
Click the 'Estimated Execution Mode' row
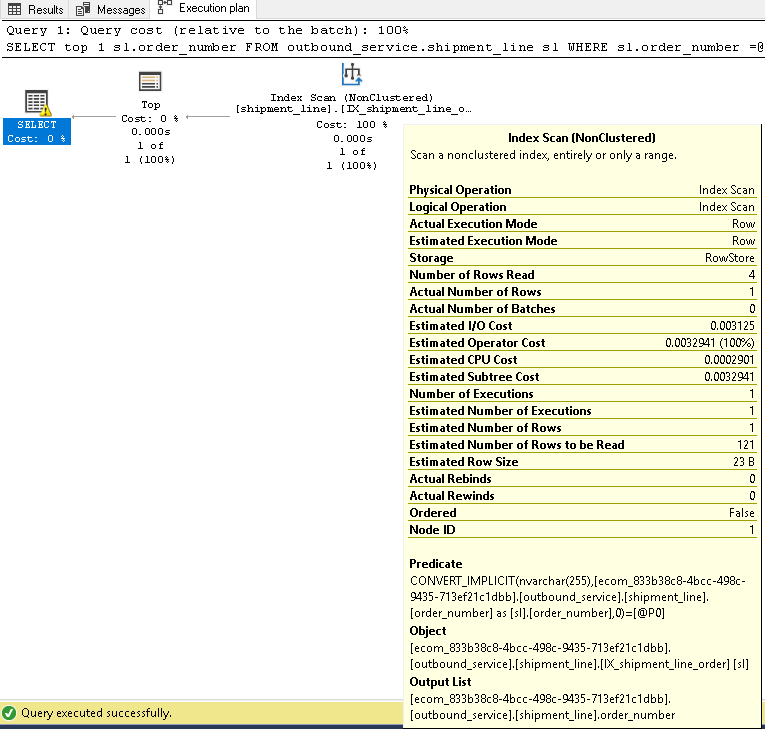[582, 241]
